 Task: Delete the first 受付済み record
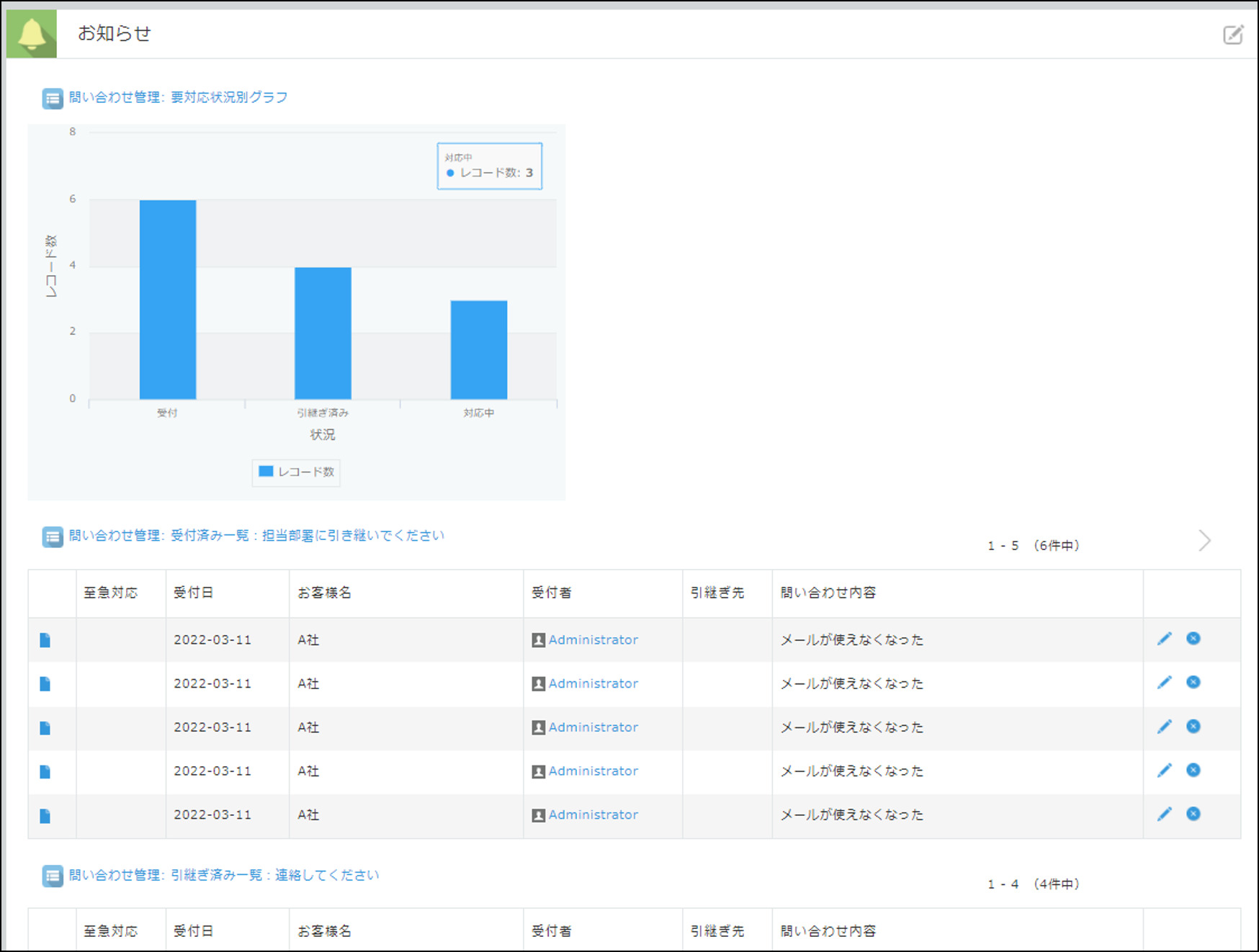pyautogui.click(x=1193, y=638)
